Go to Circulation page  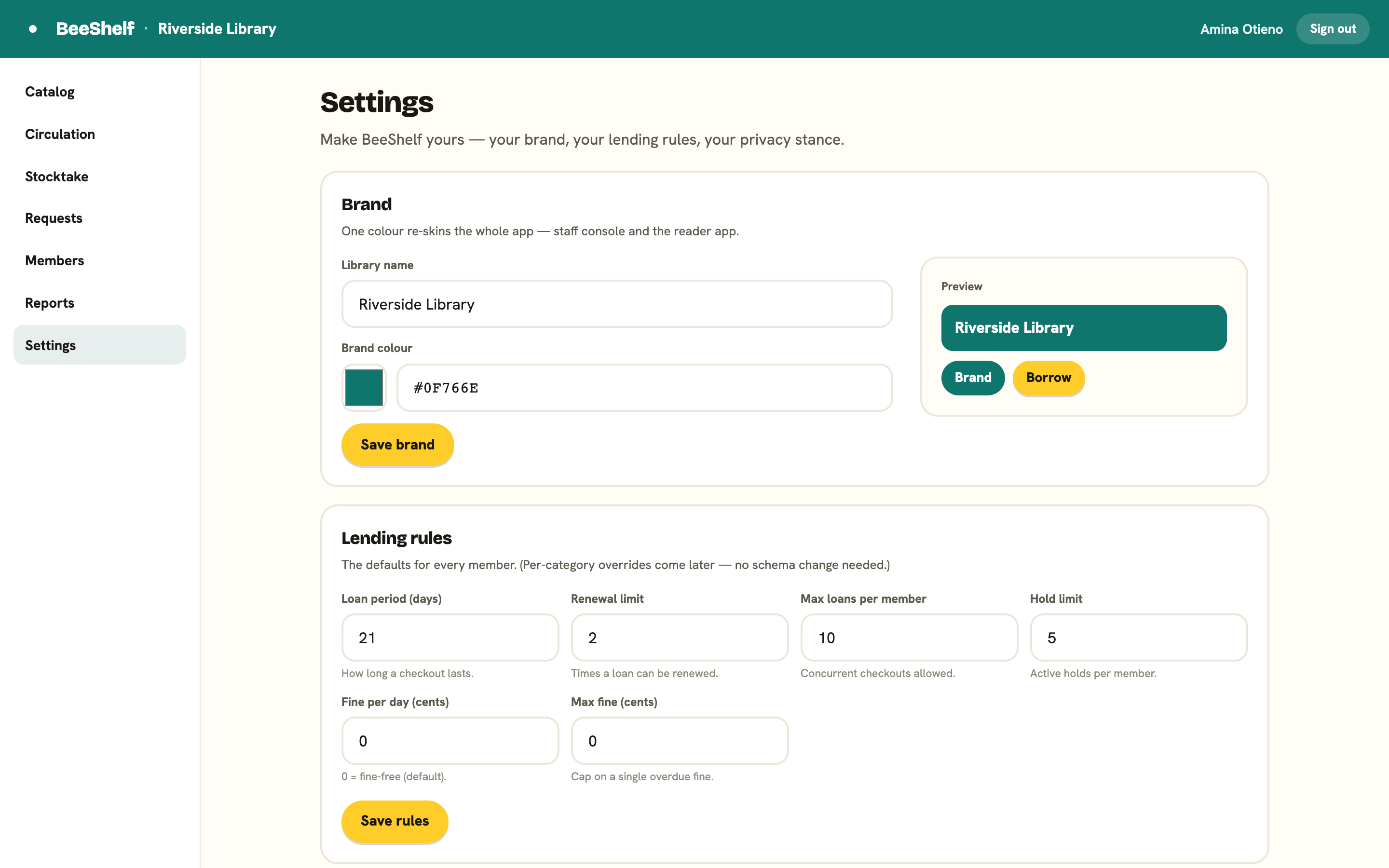tap(100, 134)
